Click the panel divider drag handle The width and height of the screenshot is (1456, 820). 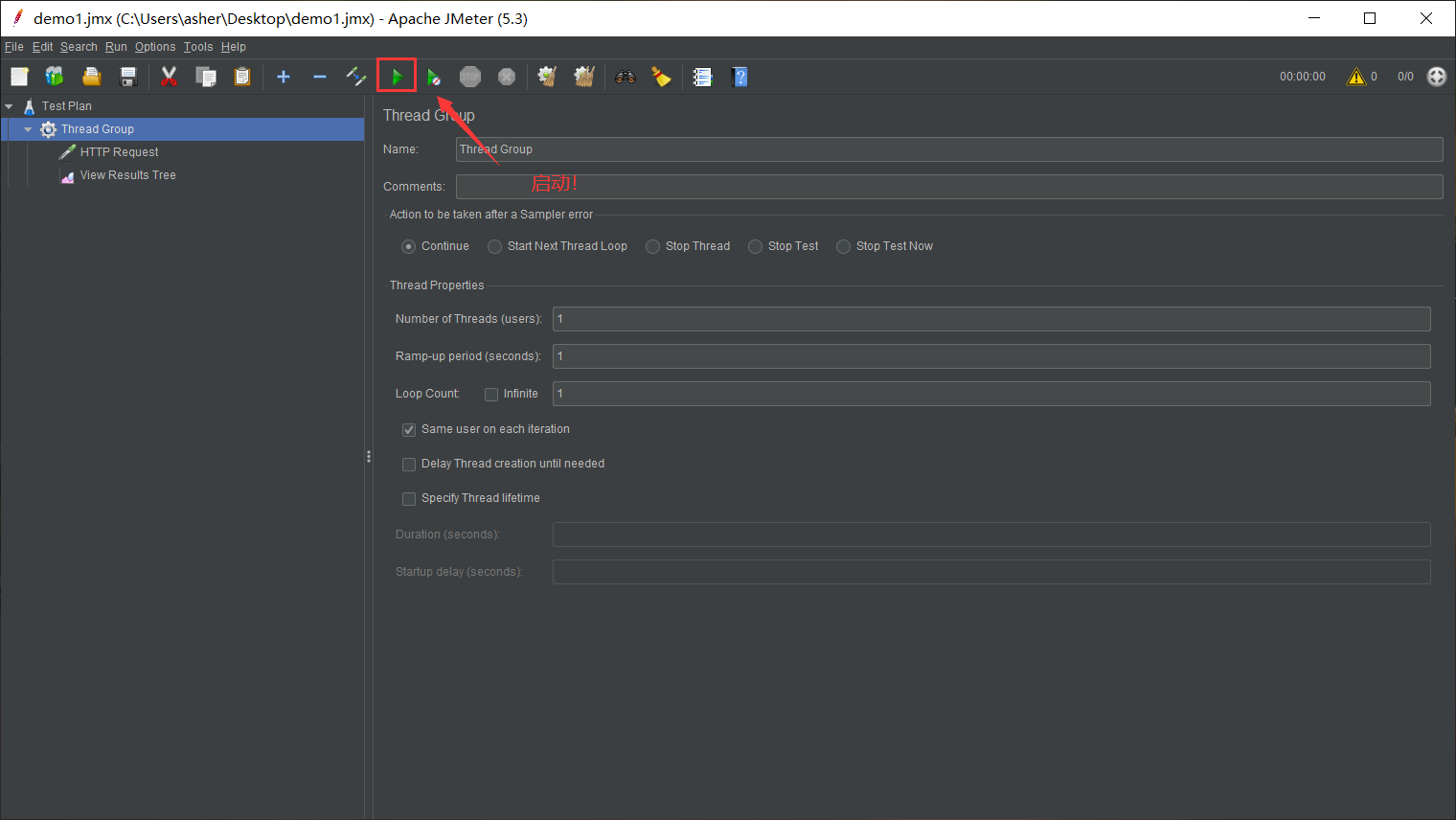coord(369,457)
